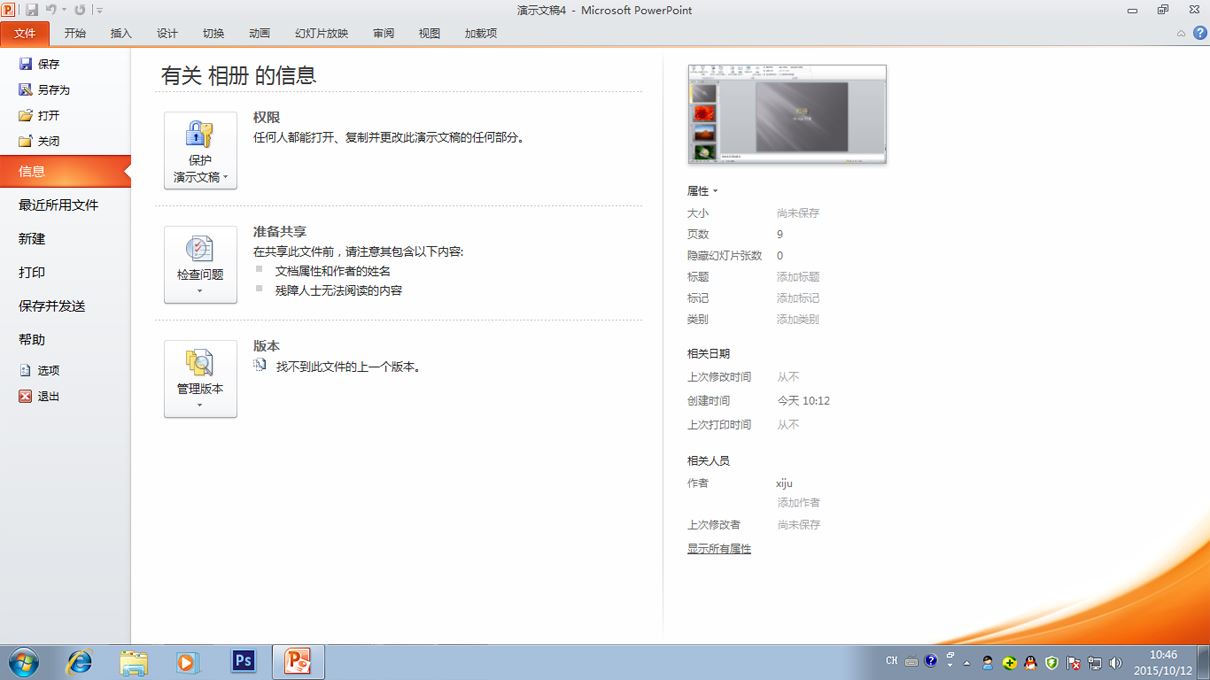Click the blue help question mark icon
Viewport: 1210px width, 680px height.
click(1200, 33)
